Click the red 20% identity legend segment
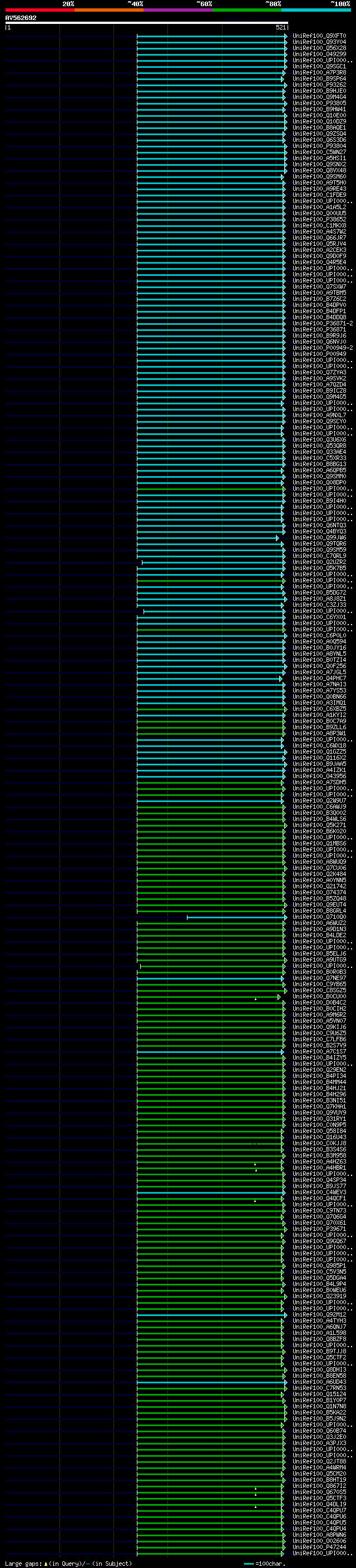Screen dimensions: 356x1568 40,10
